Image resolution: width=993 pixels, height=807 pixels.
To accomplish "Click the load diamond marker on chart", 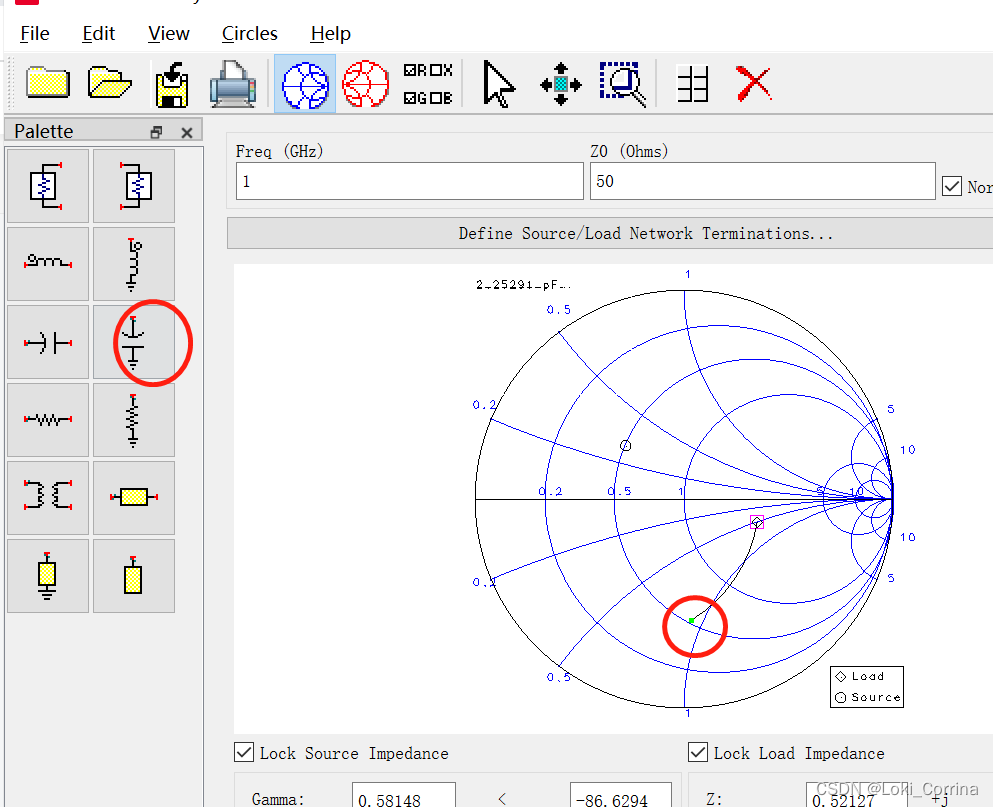I will point(757,522).
